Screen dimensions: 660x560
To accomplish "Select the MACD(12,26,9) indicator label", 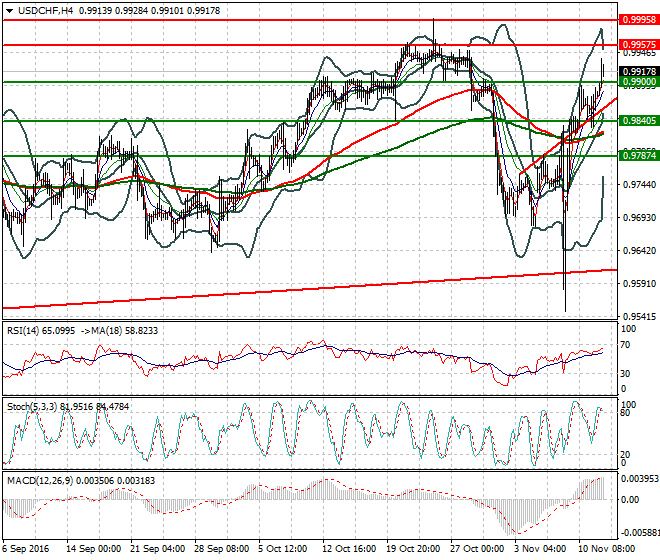I will pyautogui.click(x=39, y=480).
